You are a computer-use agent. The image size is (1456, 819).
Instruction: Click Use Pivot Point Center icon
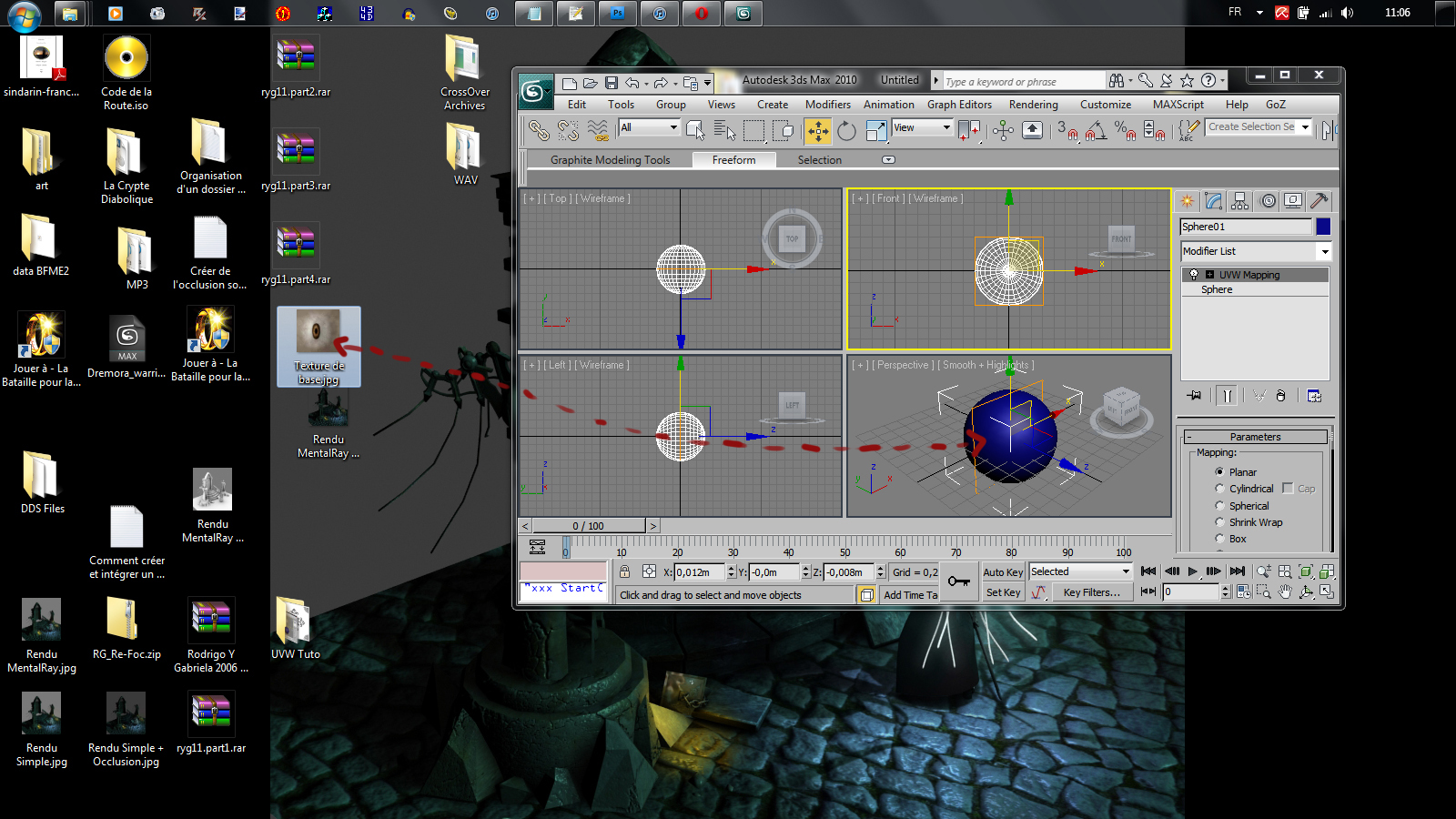click(x=969, y=131)
